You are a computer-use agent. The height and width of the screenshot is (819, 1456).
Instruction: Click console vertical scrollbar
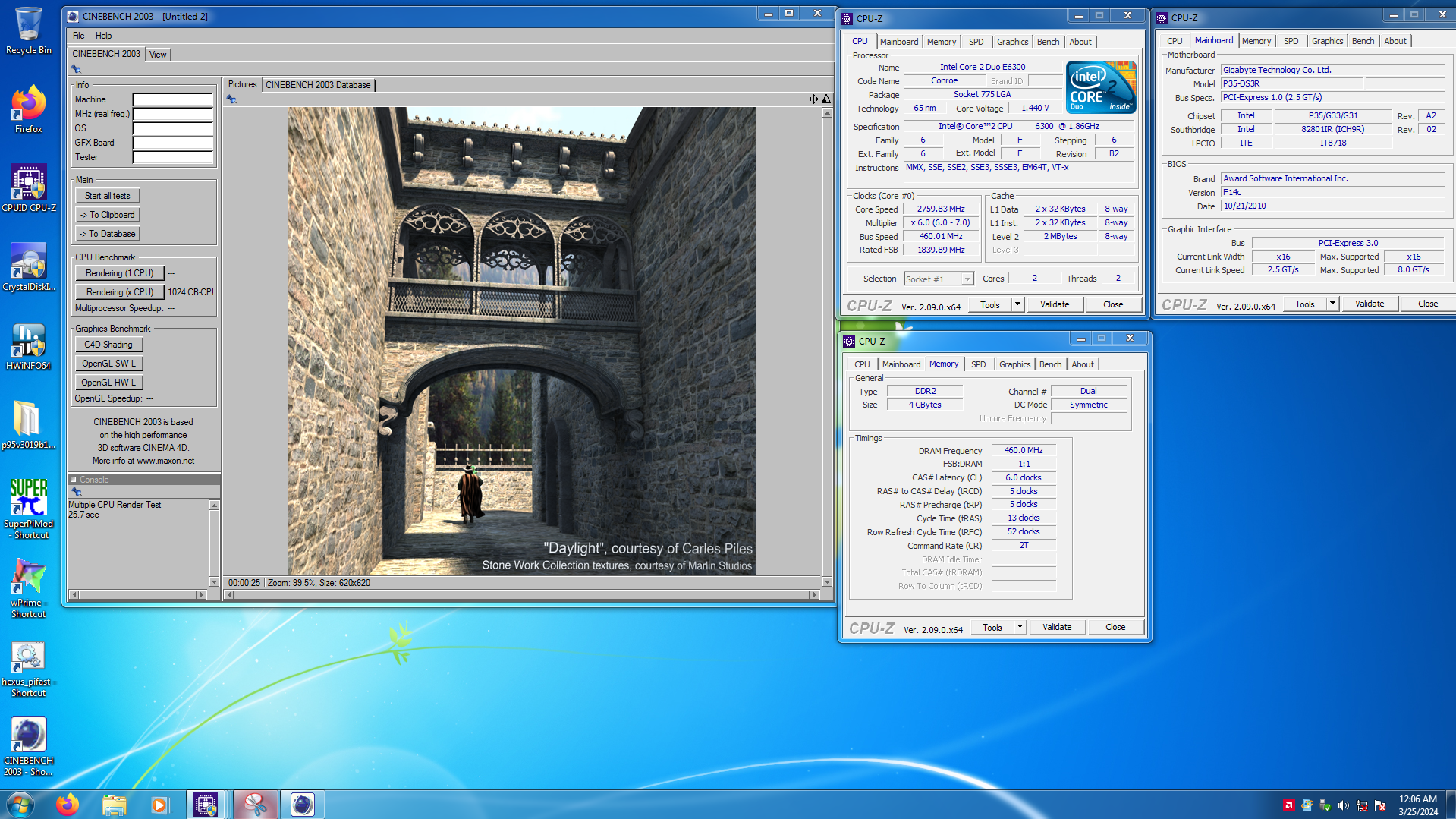(x=214, y=543)
